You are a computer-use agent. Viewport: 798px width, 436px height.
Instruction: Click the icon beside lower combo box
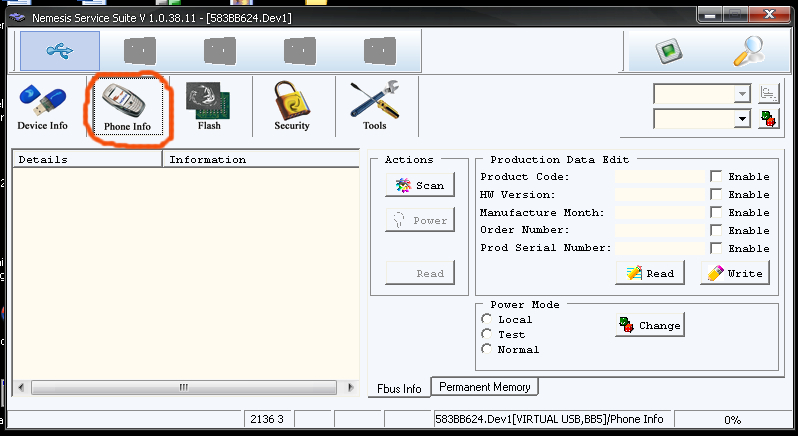(768, 119)
